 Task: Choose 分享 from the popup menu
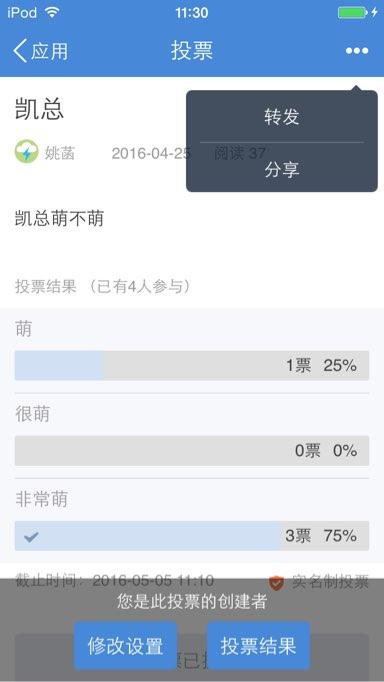(282, 169)
